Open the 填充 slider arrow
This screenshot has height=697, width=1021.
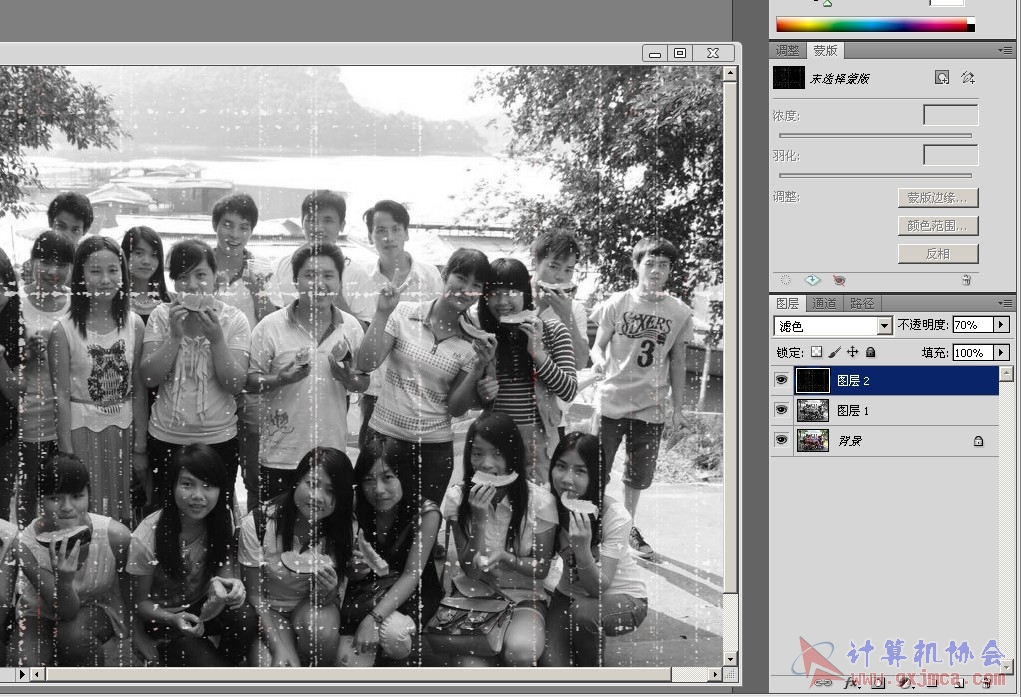pos(1001,352)
